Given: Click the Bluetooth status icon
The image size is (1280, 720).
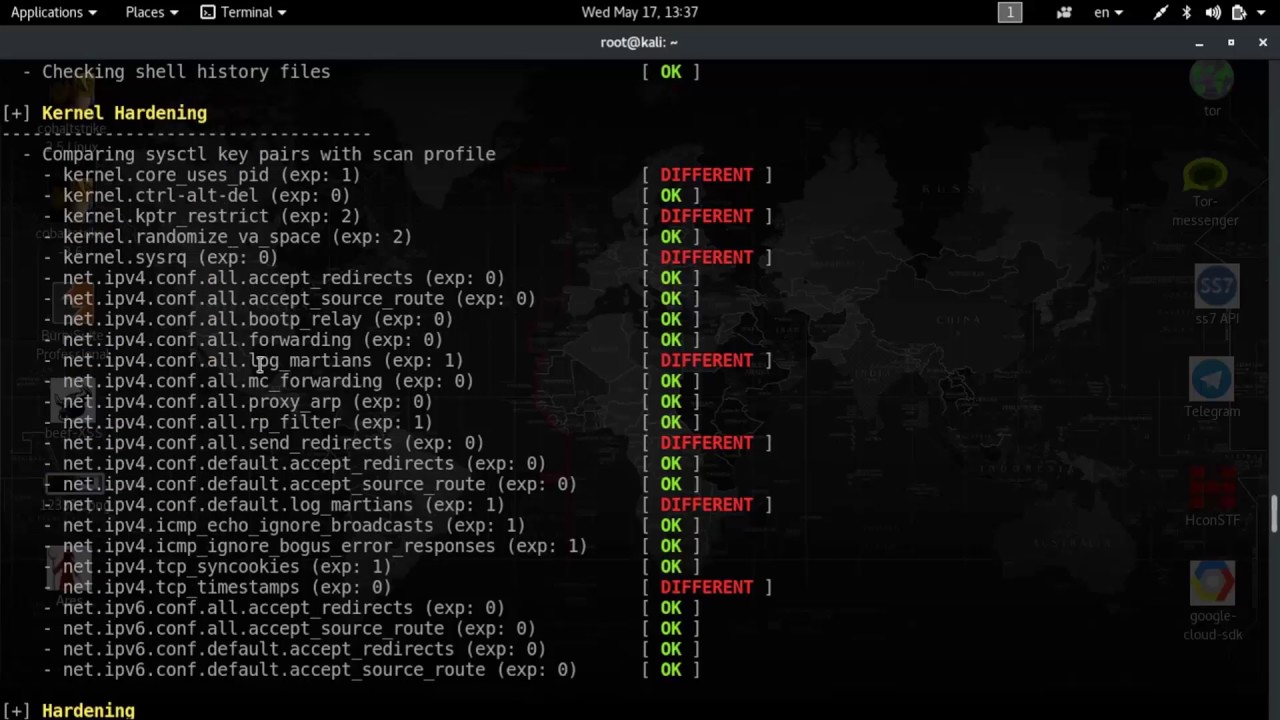Looking at the screenshot, I should click(x=1187, y=12).
